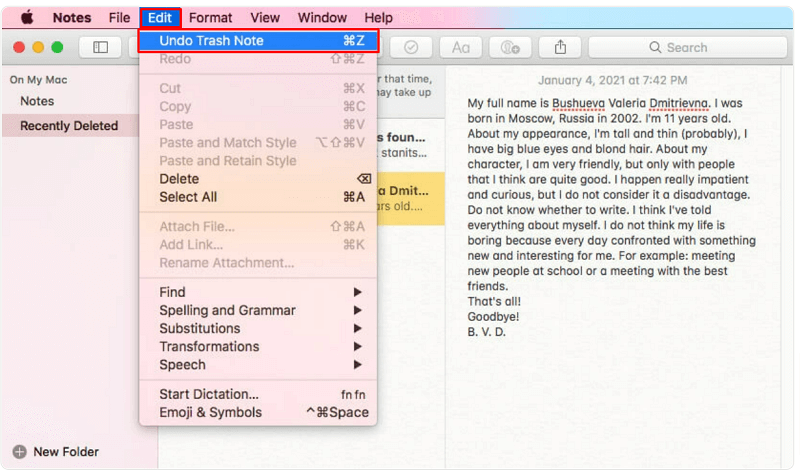The image size is (800, 475).
Task: Click the 'That's all!' line
Action: click(494, 302)
